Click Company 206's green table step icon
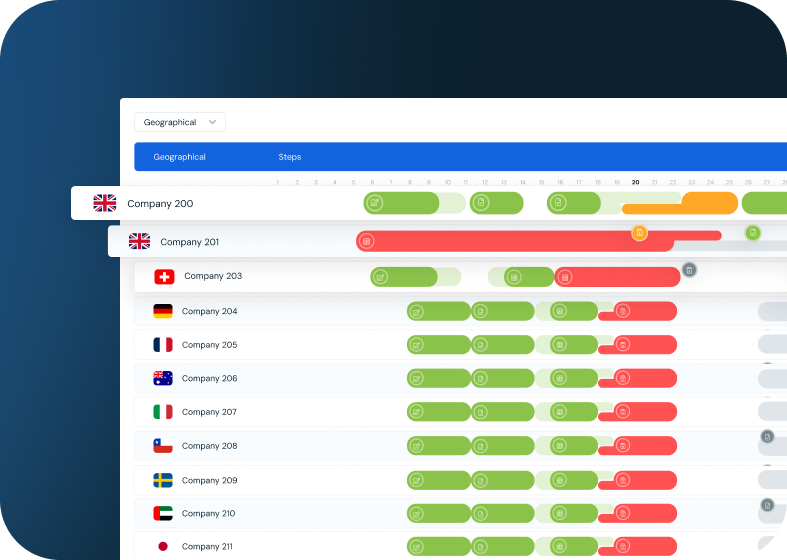Viewport: 787px width, 560px height. coord(559,378)
